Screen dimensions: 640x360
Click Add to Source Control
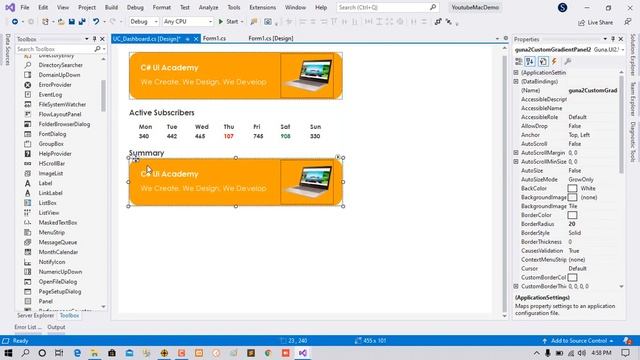[578, 341]
